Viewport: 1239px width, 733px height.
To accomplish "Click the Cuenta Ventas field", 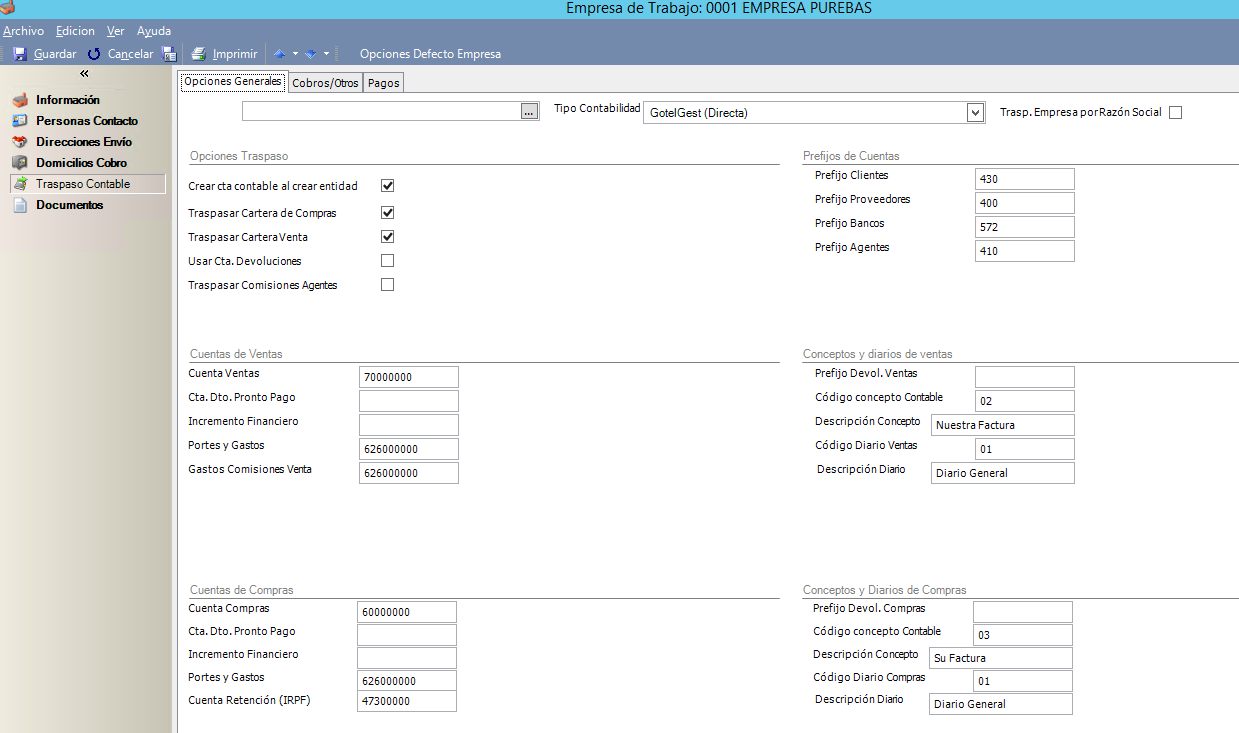I will [408, 377].
